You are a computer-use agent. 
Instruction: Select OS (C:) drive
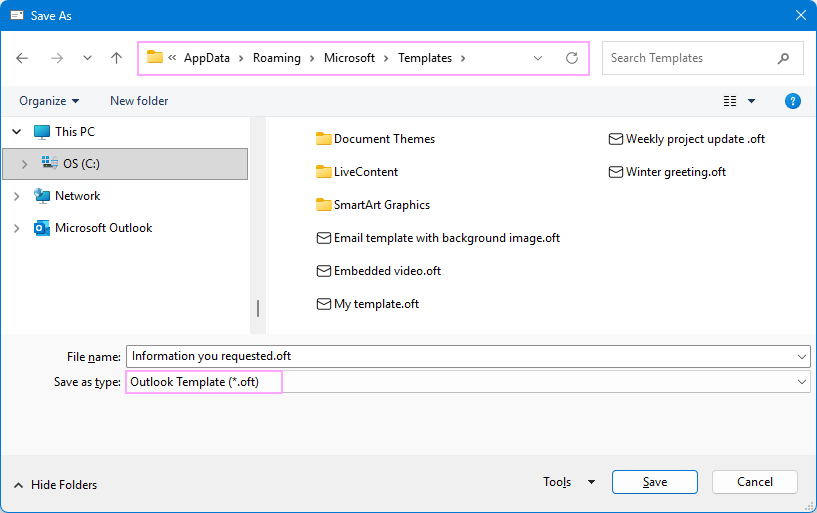125,164
